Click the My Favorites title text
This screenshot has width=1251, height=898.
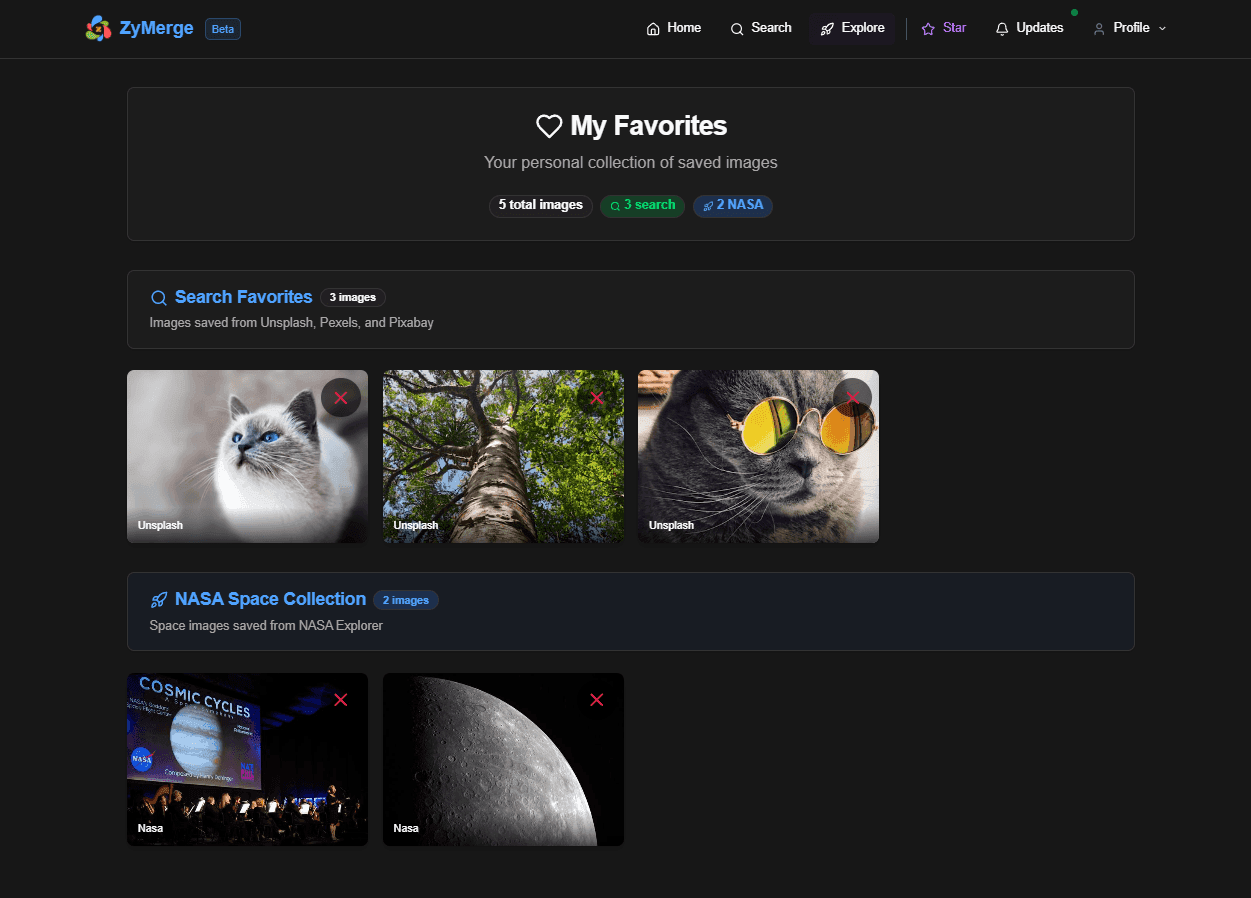click(648, 126)
